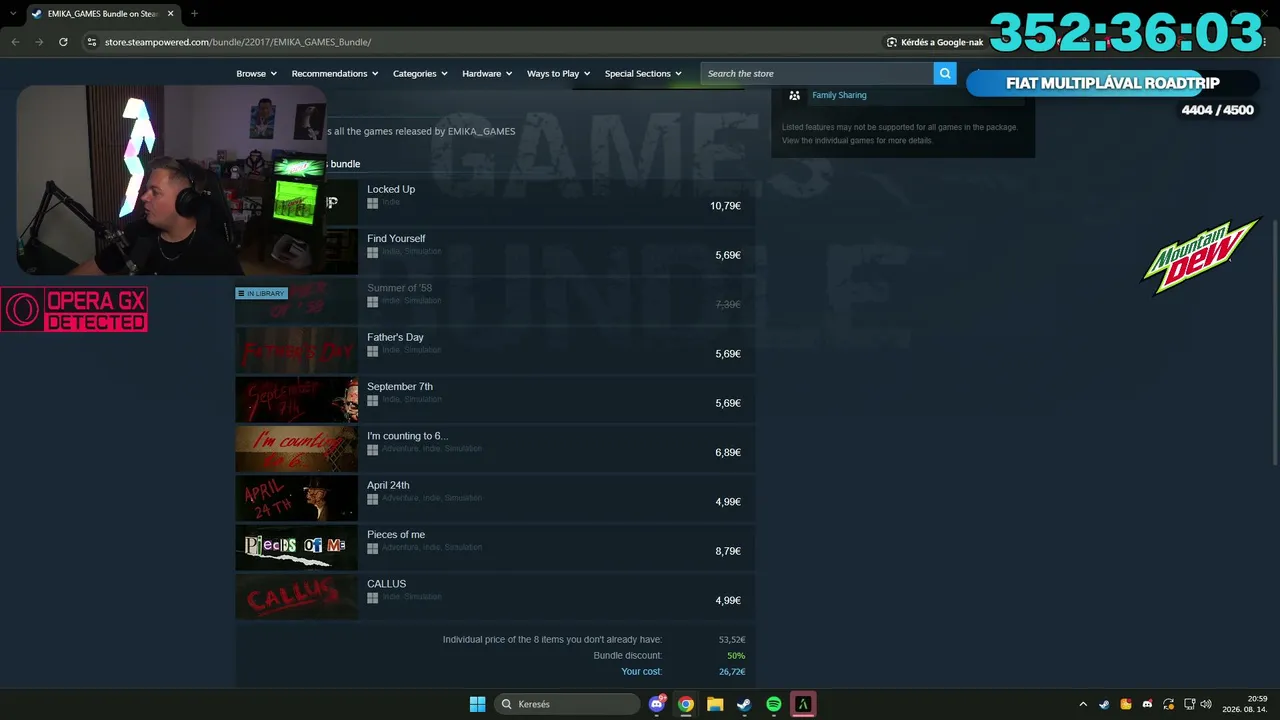The height and width of the screenshot is (720, 1280).
Task: Close the EMIKA_GAMES Bundle browser tab
Action: click(171, 14)
